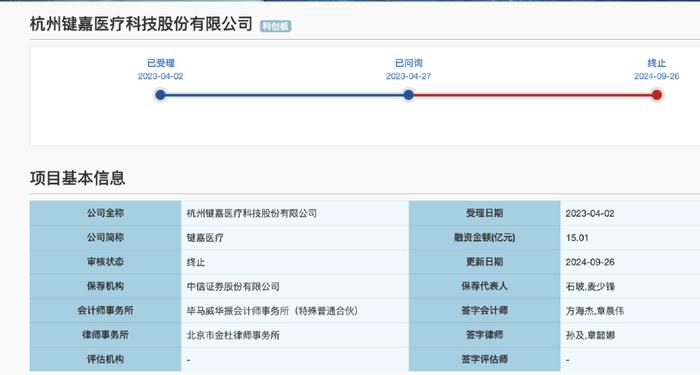This screenshot has width=700, height=375.
Task: Click the 评估机构 header cell
Action: click(x=105, y=359)
